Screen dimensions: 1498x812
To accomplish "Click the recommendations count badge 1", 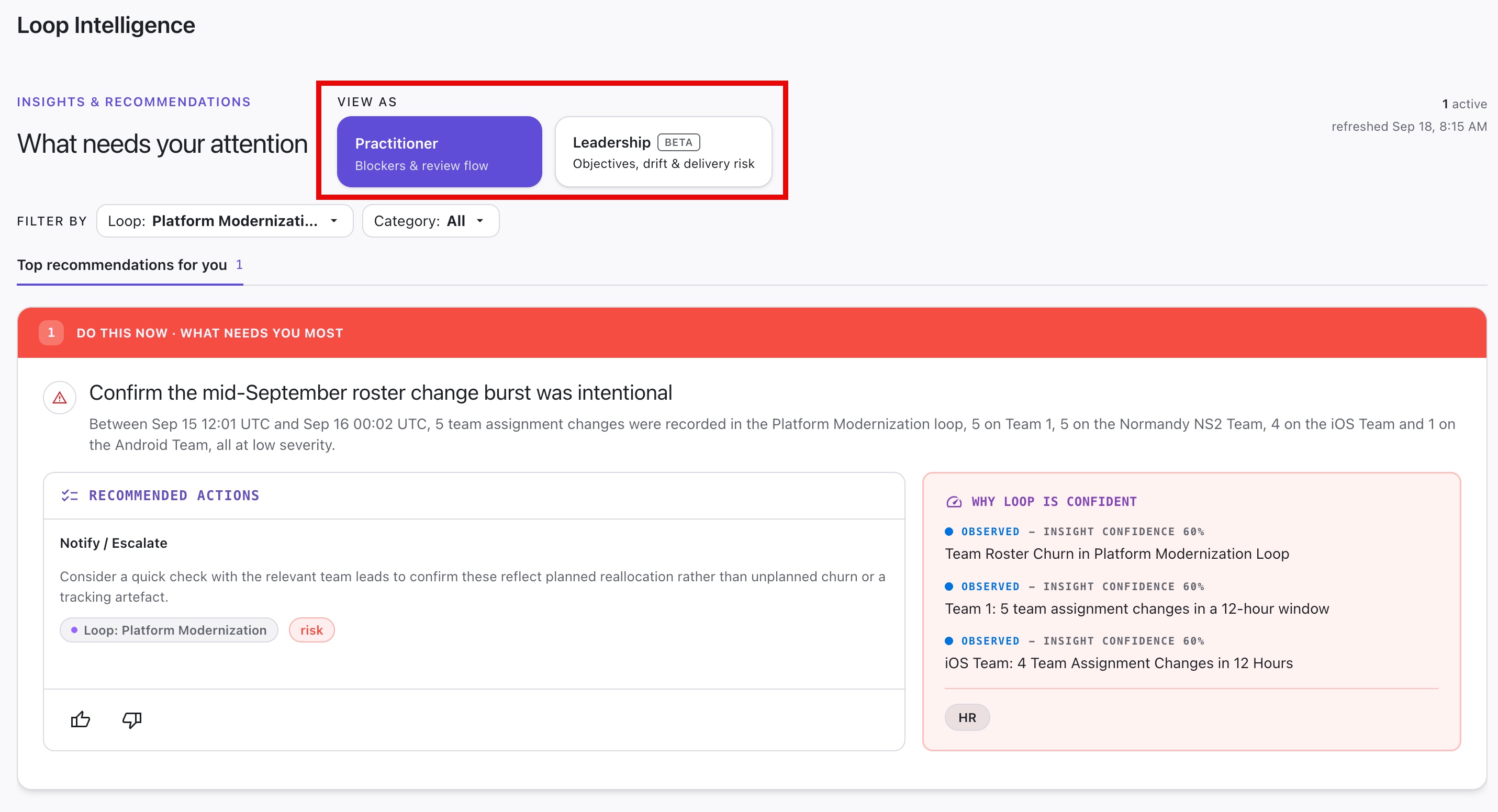I will pyautogui.click(x=239, y=264).
